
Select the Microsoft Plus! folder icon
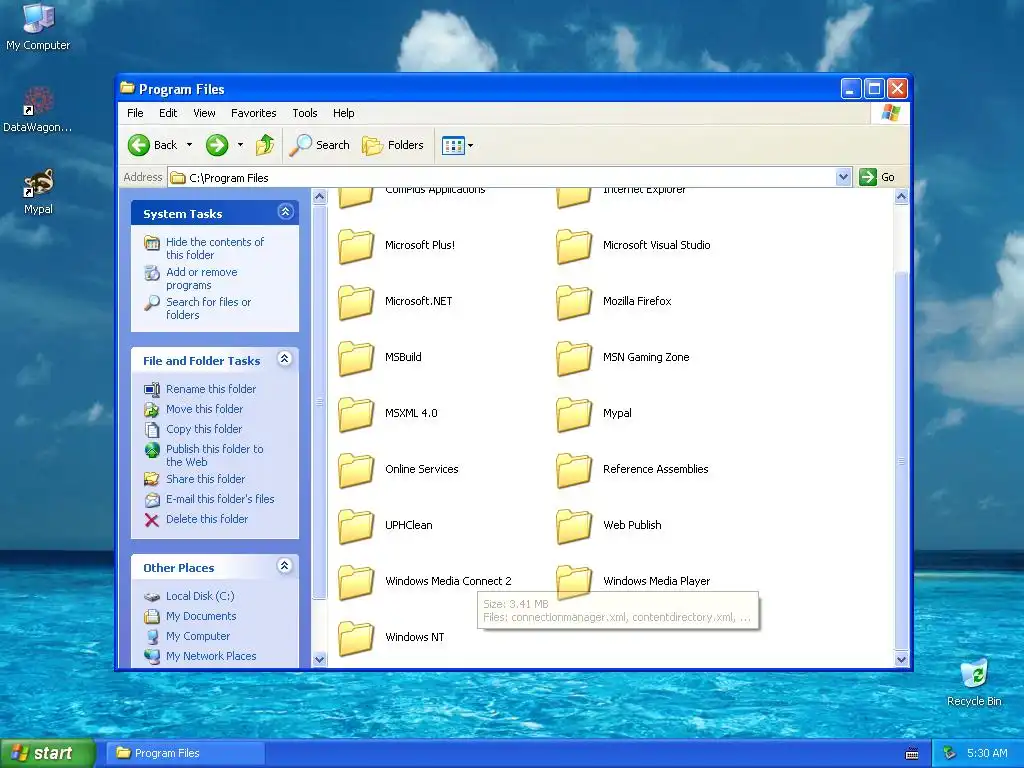(356, 246)
